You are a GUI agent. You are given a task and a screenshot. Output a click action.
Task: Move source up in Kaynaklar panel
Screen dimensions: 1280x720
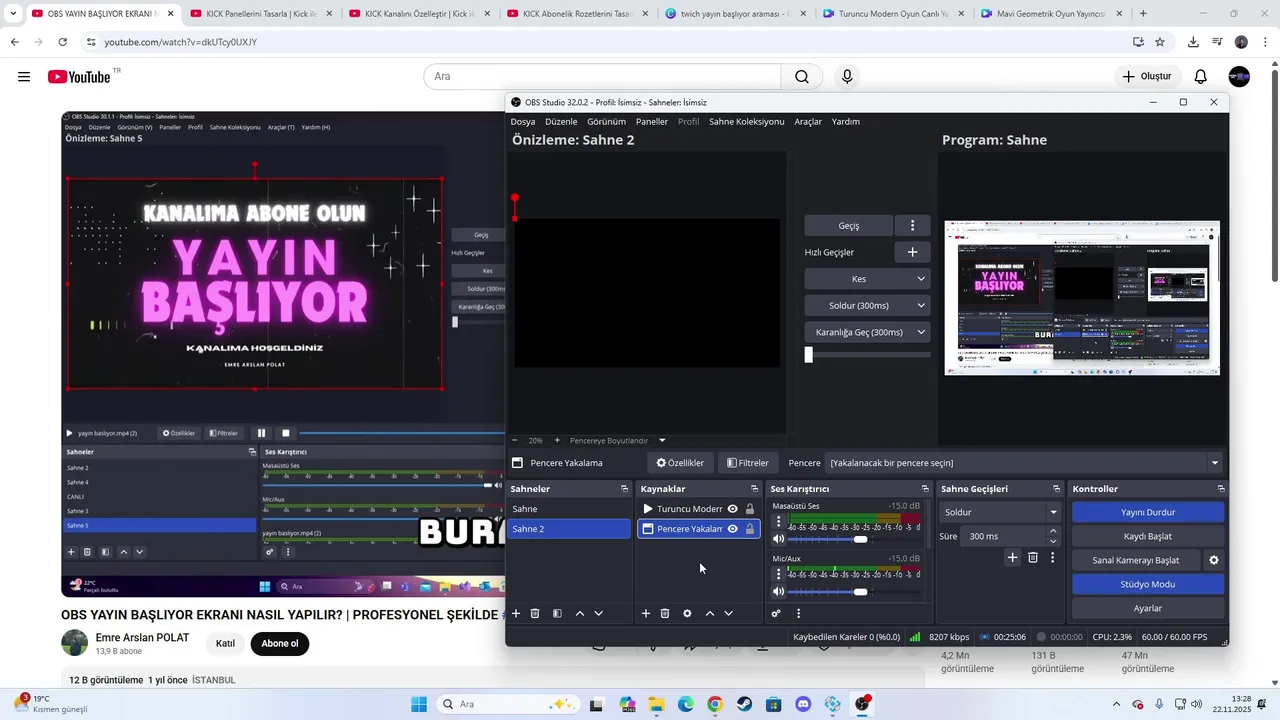coord(710,613)
